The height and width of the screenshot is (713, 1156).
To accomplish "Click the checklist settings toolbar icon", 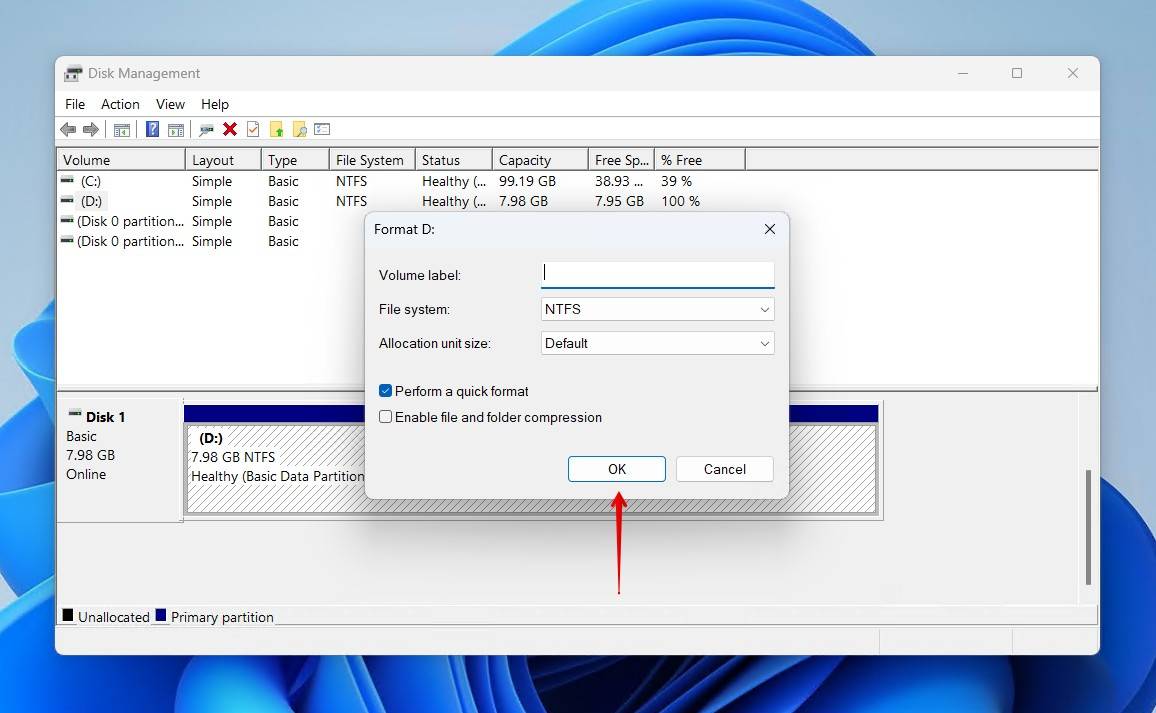I will 322,129.
